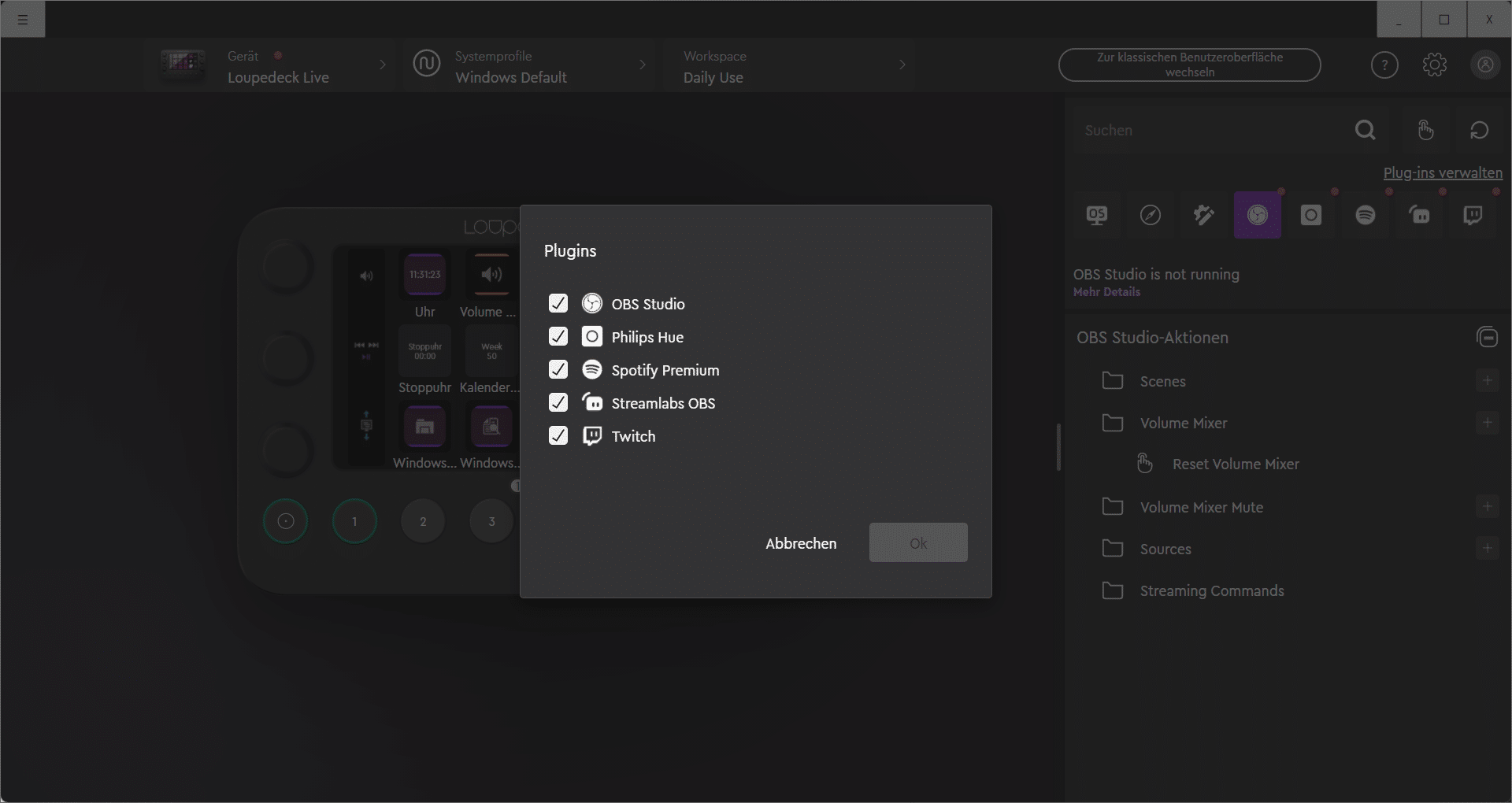Viewport: 1512px width, 803px height.
Task: Disable the Twitch plugin checkbox
Action: (558, 435)
